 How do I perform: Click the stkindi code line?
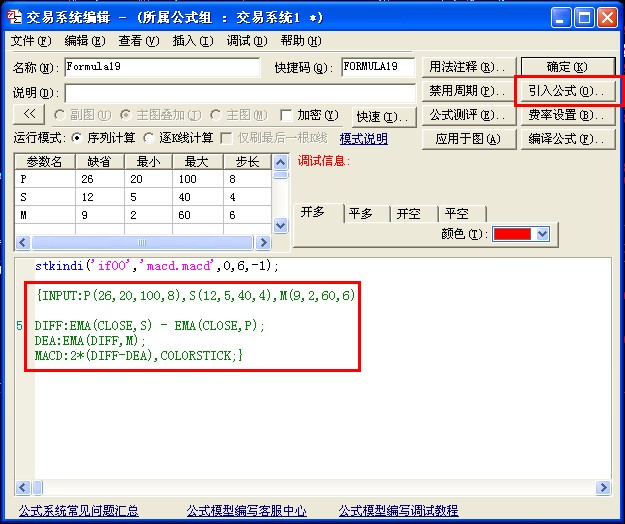point(157,266)
